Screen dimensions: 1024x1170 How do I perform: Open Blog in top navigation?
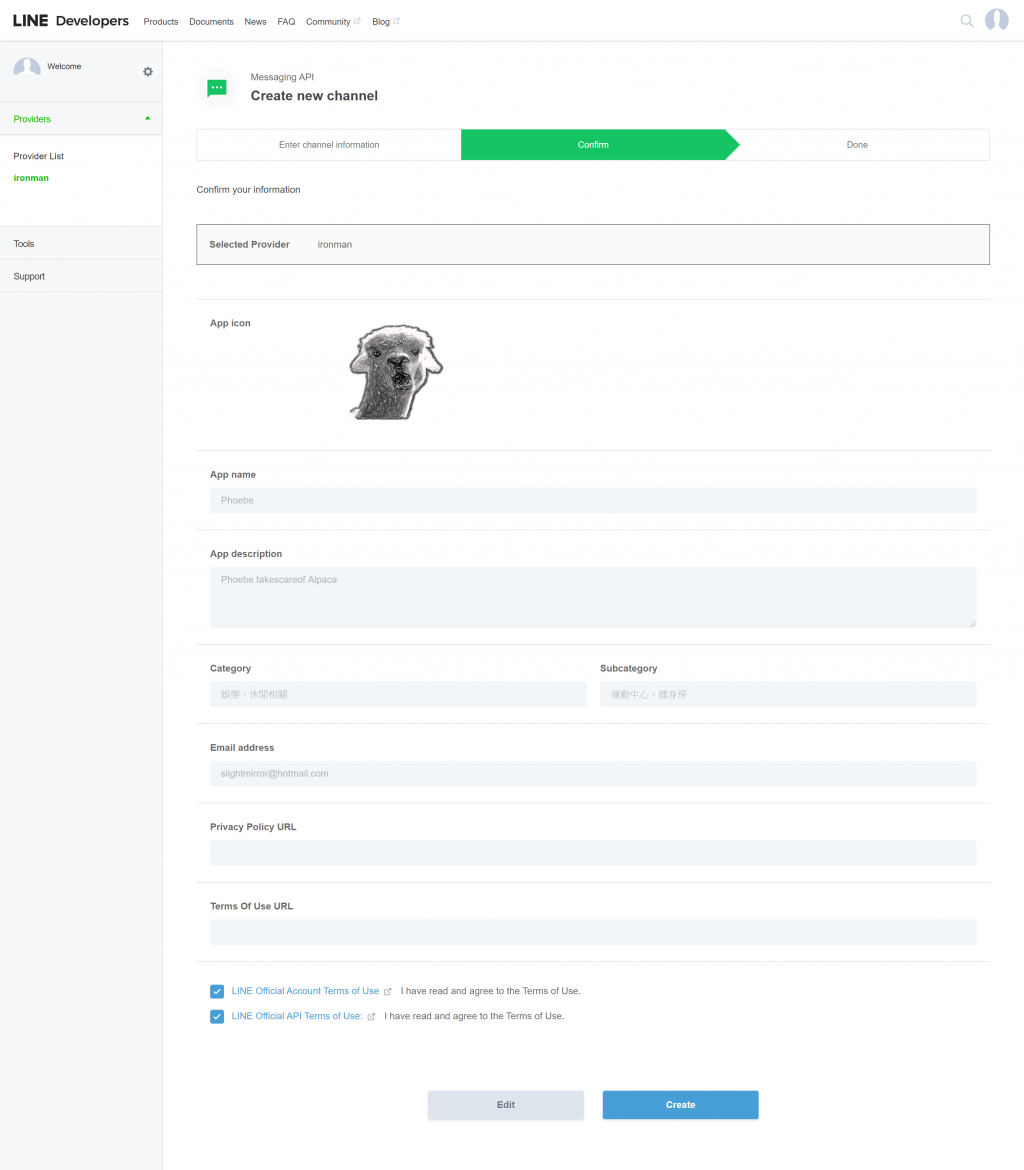pyautogui.click(x=381, y=22)
